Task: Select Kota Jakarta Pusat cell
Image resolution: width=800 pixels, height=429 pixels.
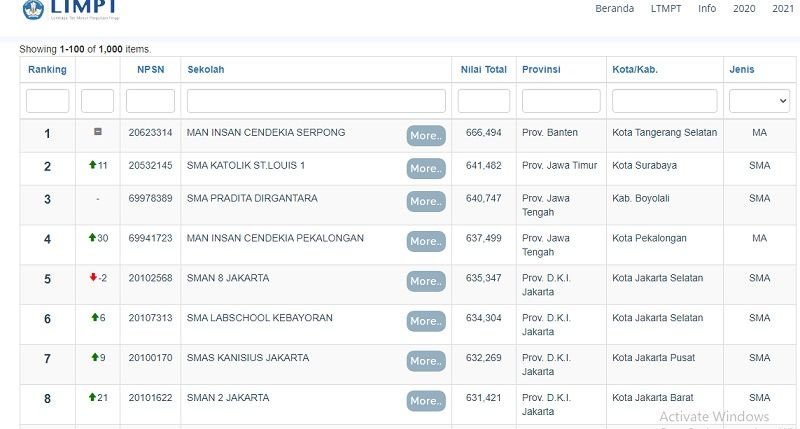Action: pos(654,358)
